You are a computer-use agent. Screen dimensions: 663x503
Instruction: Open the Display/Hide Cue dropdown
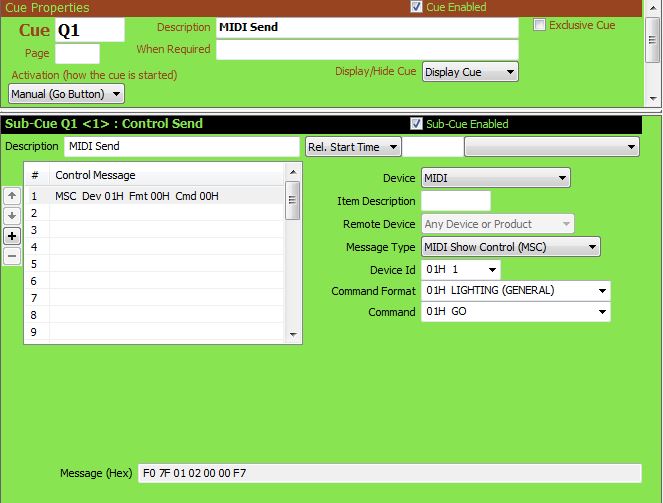pos(470,72)
